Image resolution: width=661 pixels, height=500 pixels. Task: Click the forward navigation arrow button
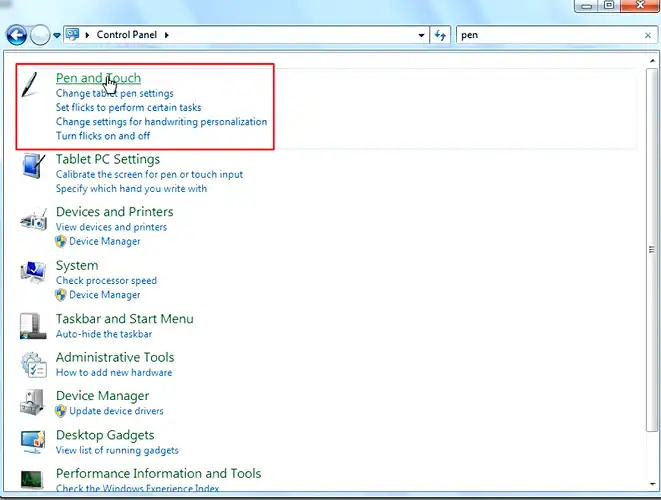(40, 35)
